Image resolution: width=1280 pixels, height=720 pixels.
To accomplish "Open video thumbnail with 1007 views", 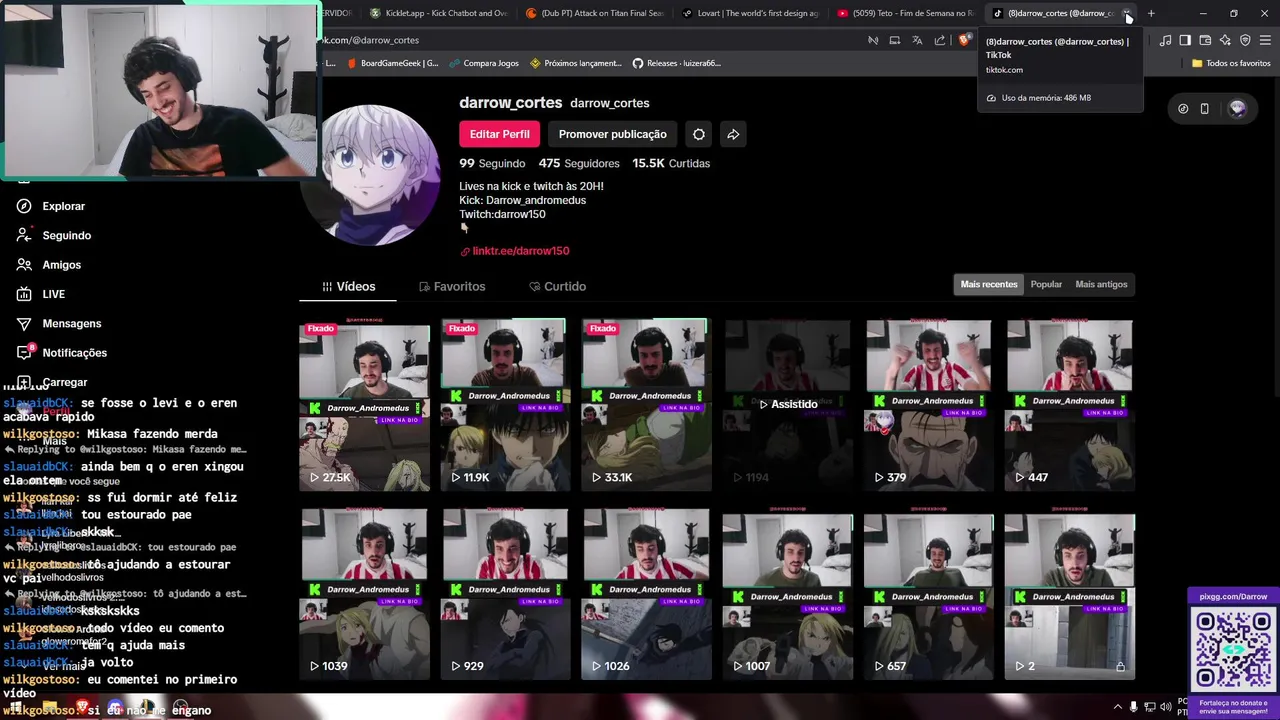I will tap(788, 594).
